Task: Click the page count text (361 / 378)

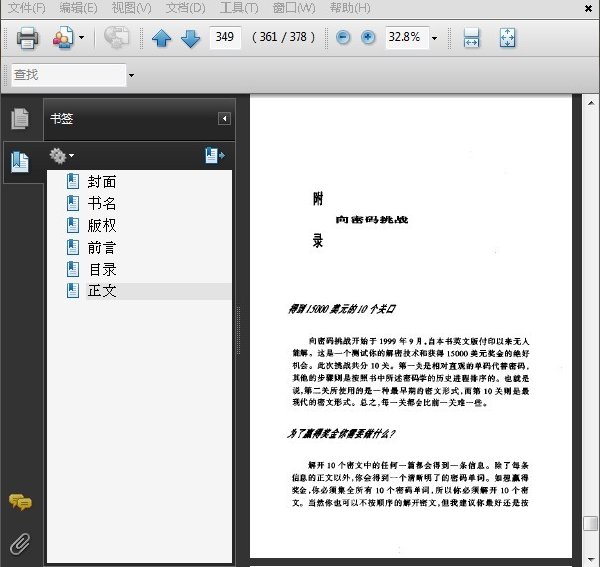Action: pyautogui.click(x=283, y=37)
